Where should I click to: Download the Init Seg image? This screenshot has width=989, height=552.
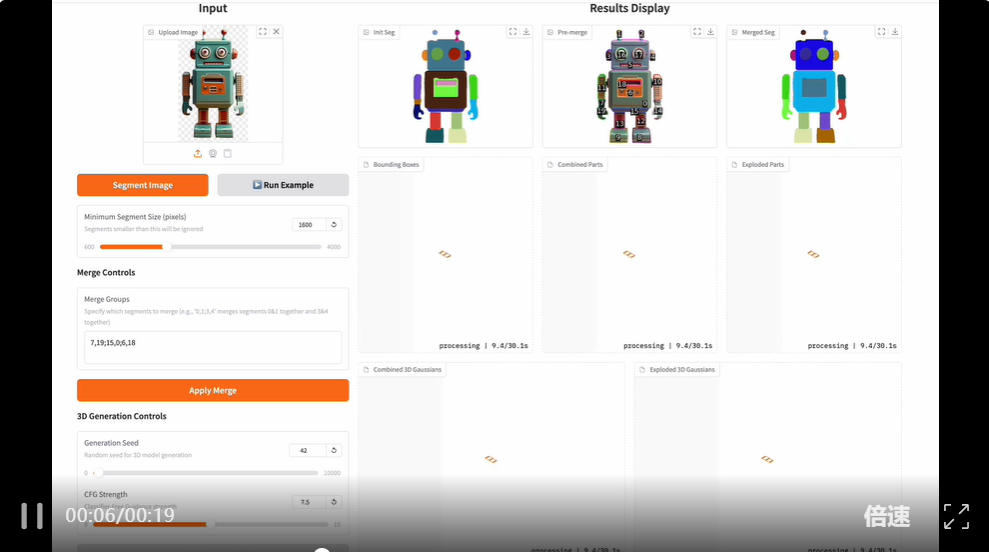pos(526,32)
